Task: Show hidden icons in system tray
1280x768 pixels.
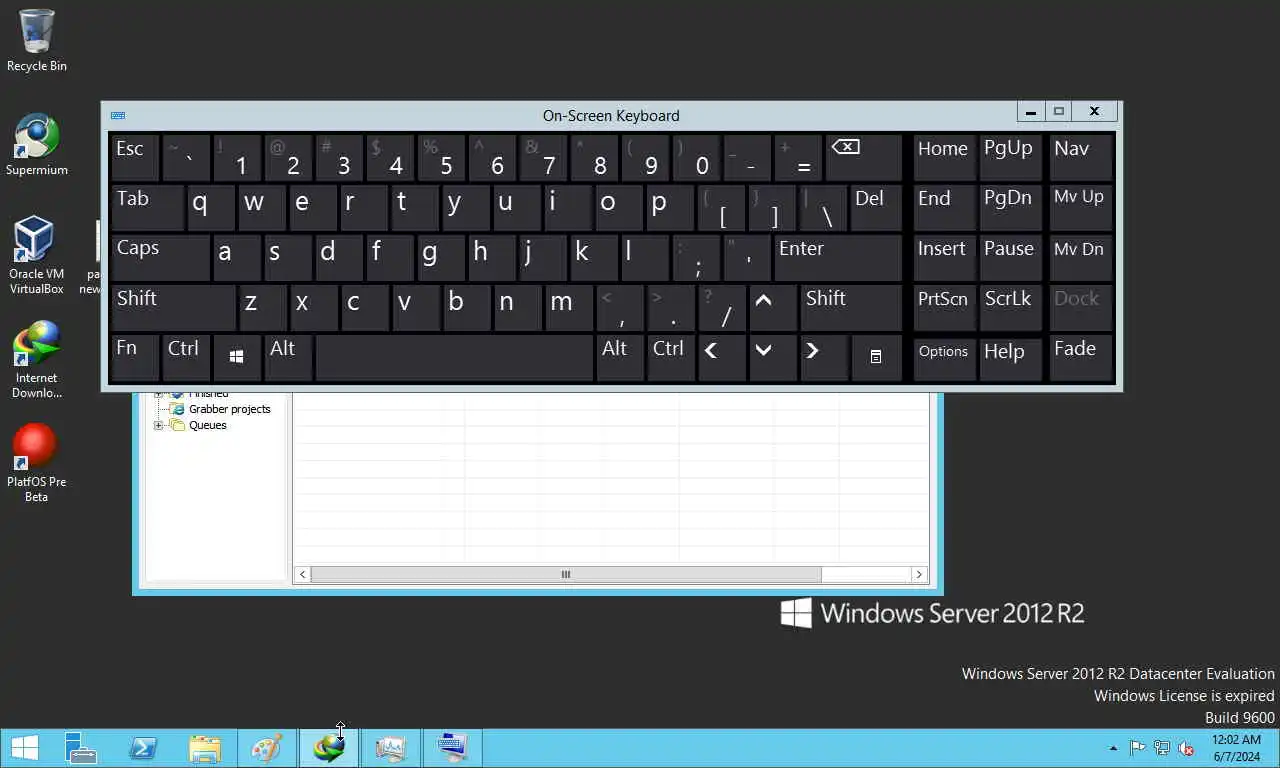Action: 1113,748
